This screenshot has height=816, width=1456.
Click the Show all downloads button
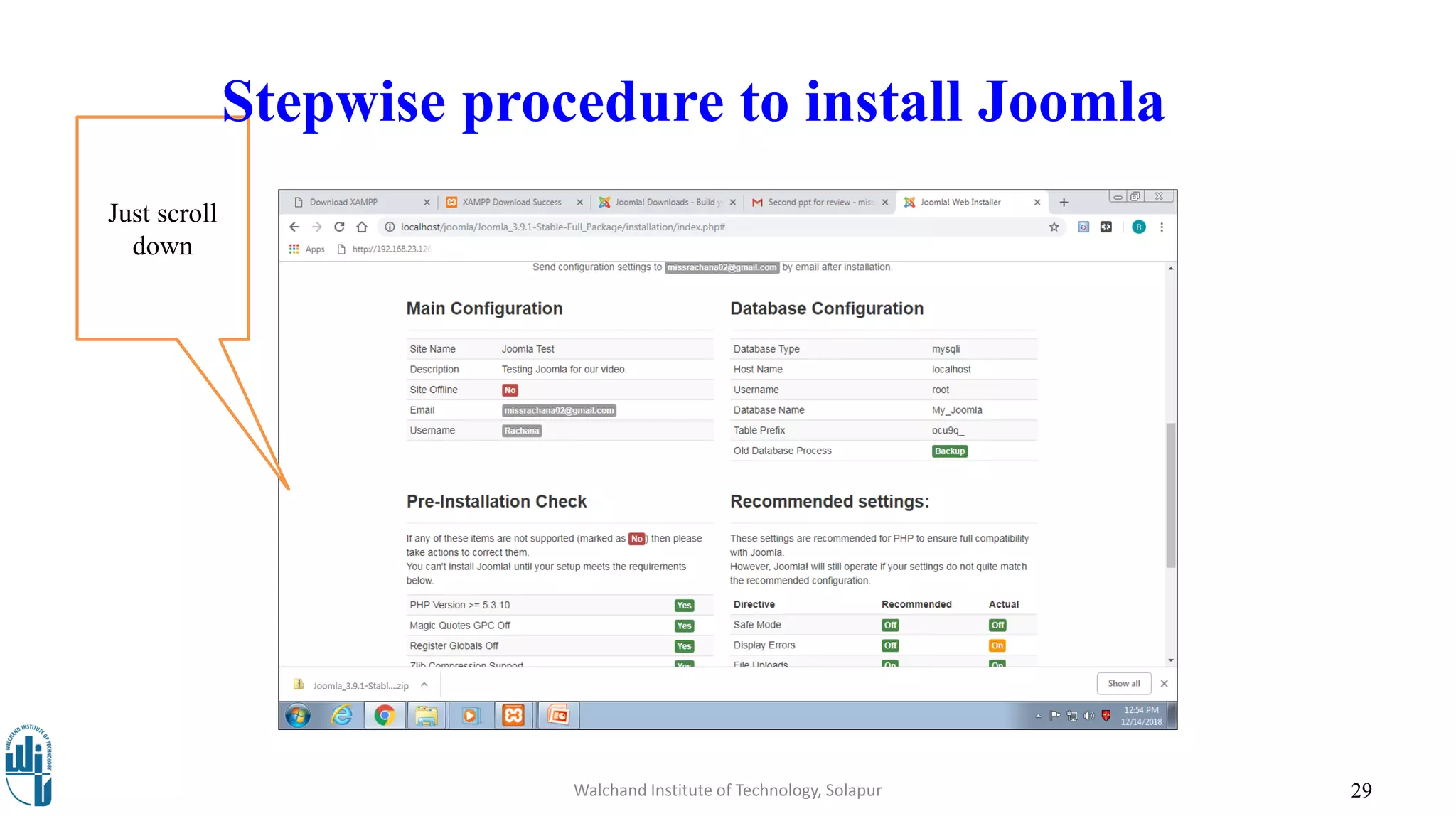pos(1123,683)
